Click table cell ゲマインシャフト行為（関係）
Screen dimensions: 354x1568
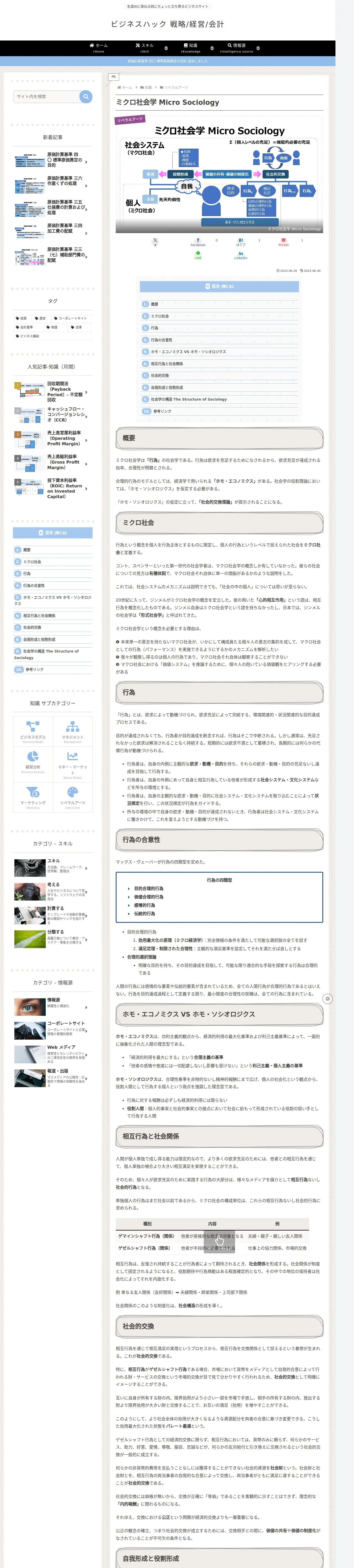tap(147, 1236)
